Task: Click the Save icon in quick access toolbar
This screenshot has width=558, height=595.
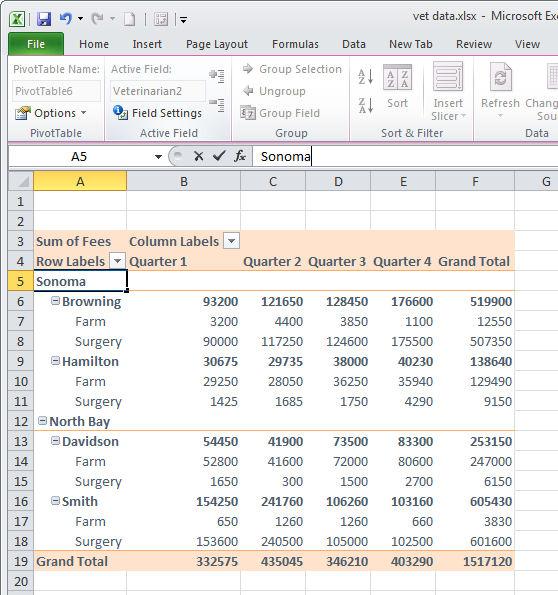Action: pos(44,19)
